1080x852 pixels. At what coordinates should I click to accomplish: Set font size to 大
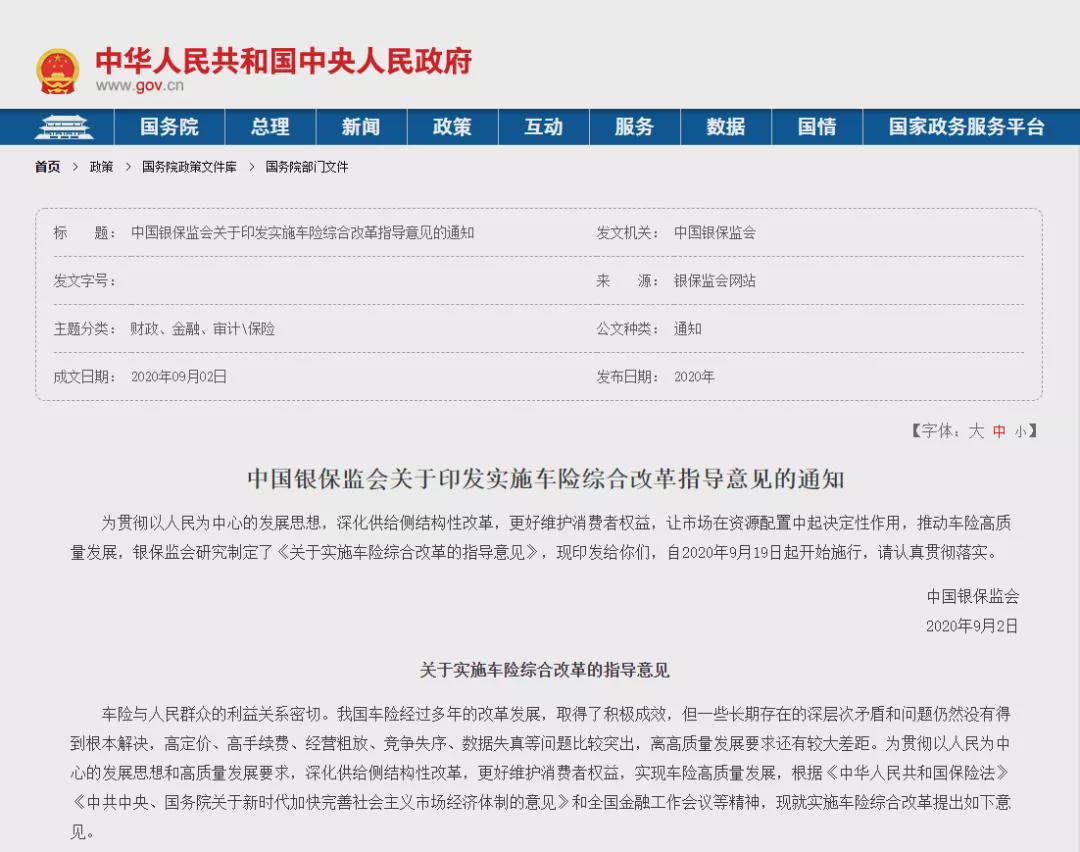[x=976, y=431]
